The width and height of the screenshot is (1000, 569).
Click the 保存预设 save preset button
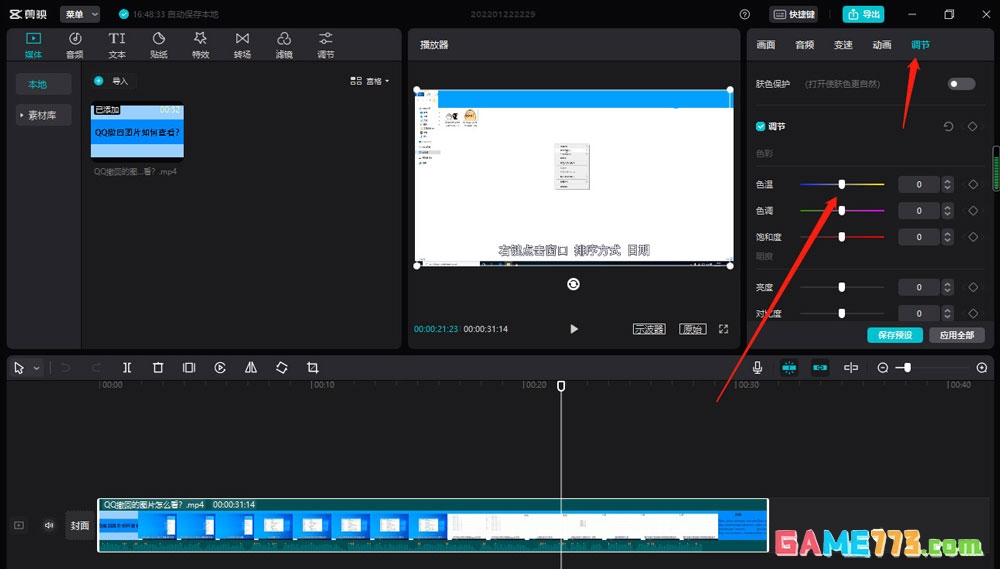pos(894,335)
